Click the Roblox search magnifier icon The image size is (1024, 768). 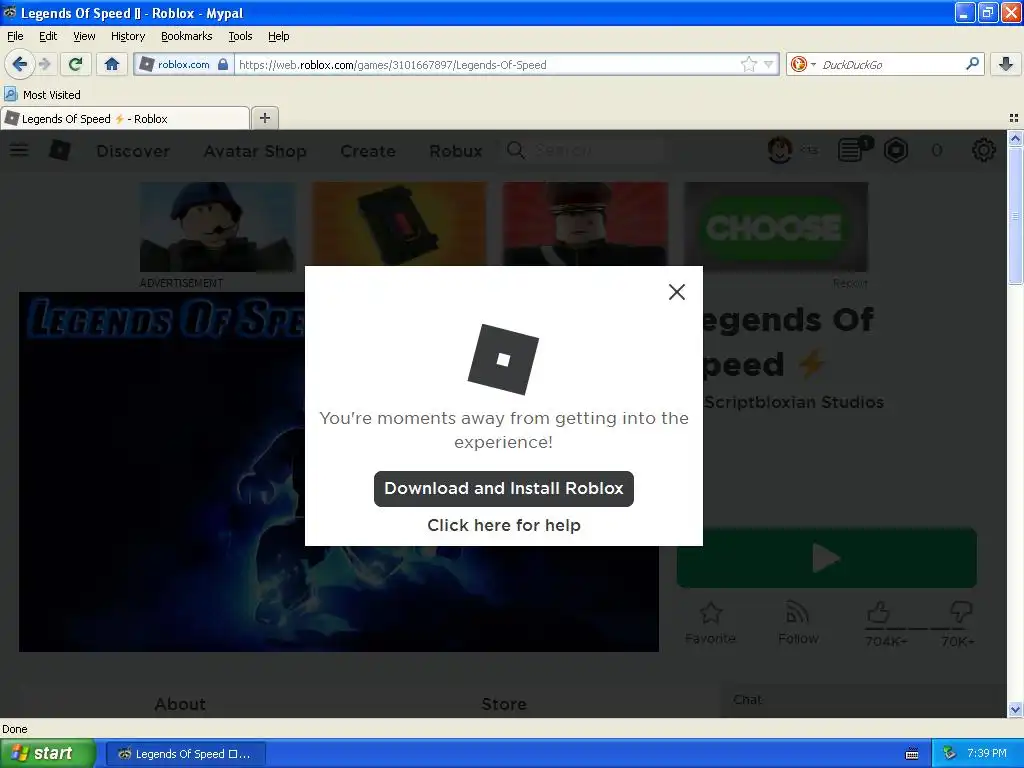coord(516,151)
